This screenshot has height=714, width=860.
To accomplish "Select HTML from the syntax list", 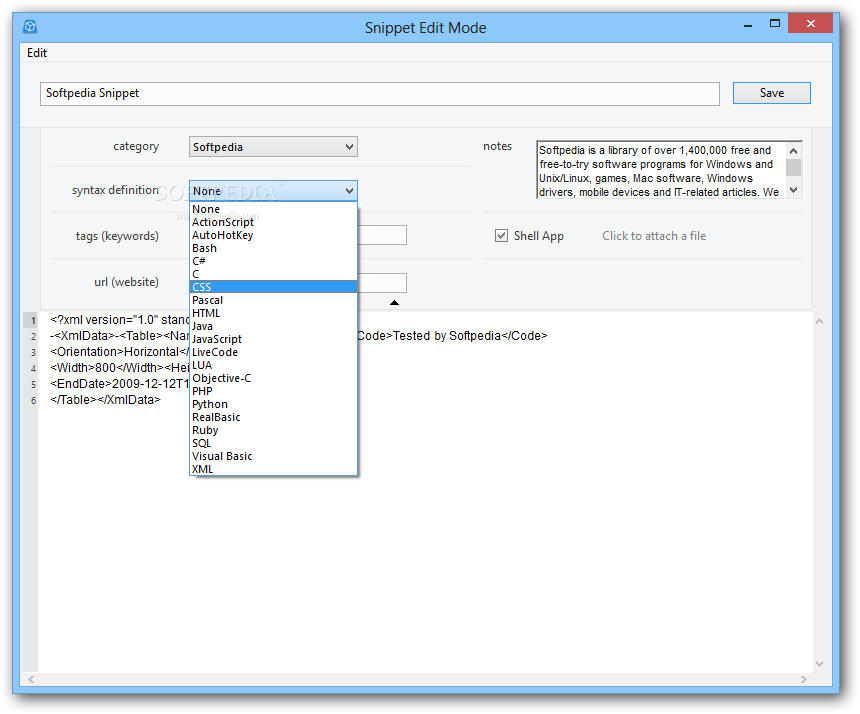I will pos(273,313).
